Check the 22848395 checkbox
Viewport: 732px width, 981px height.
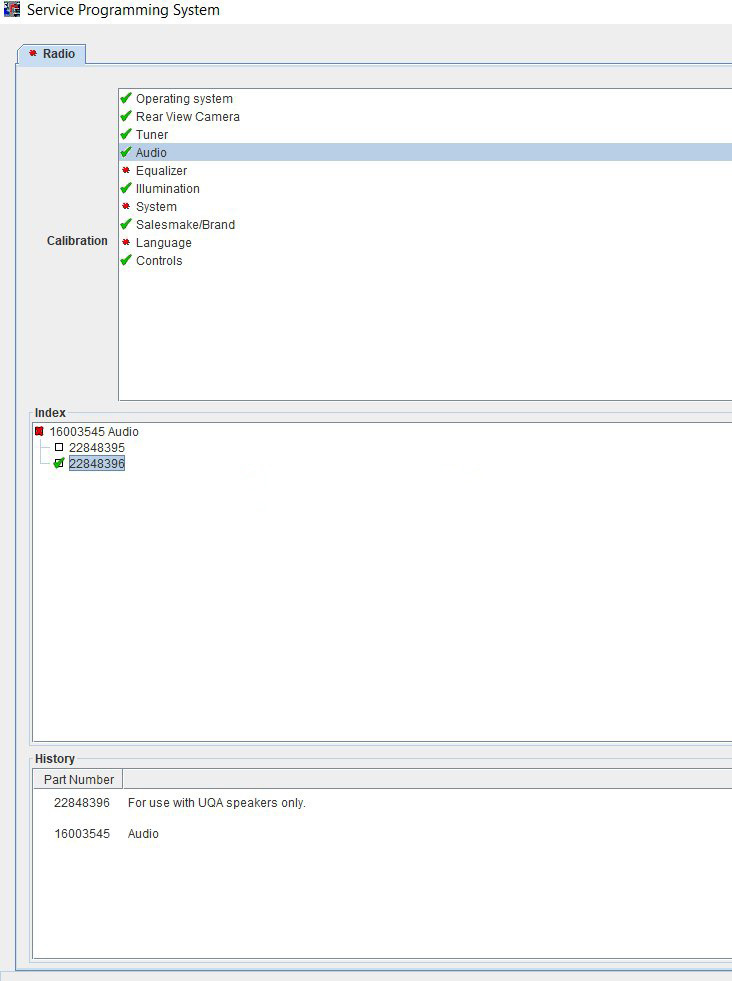[x=59, y=447]
